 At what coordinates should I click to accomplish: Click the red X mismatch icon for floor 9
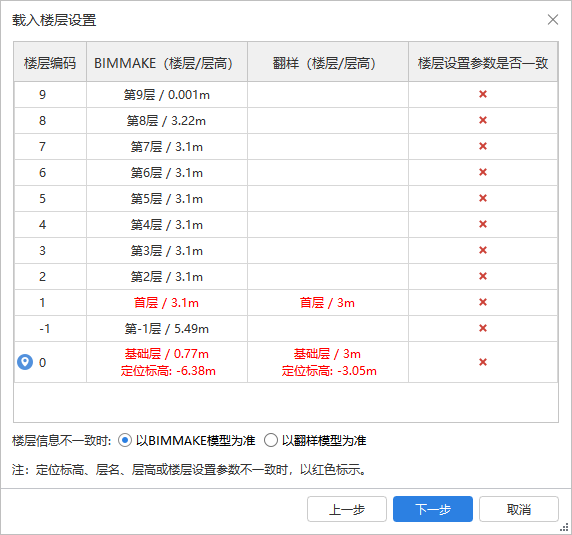483,94
